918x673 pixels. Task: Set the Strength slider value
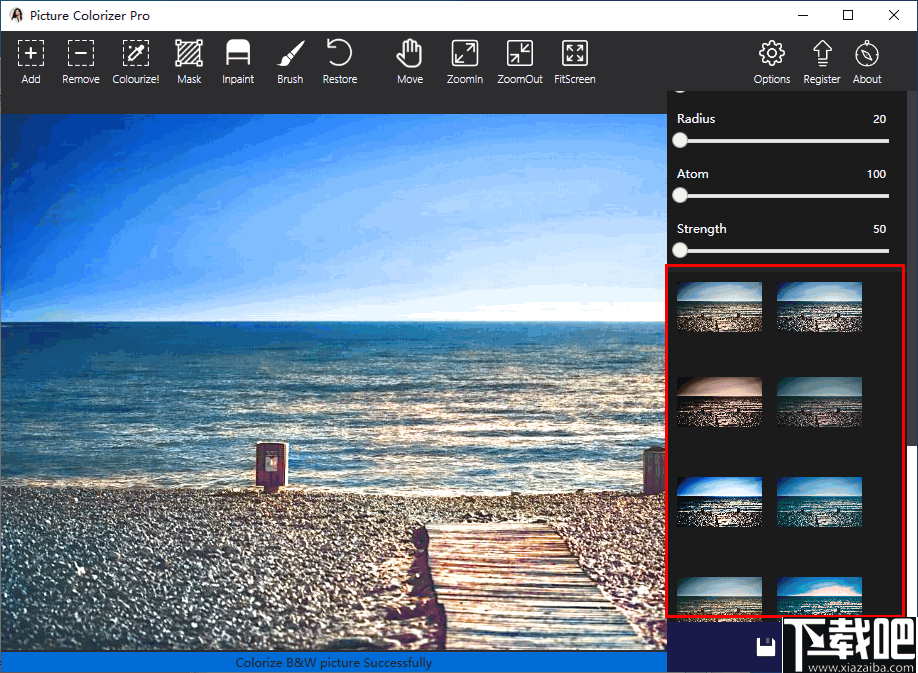point(681,250)
